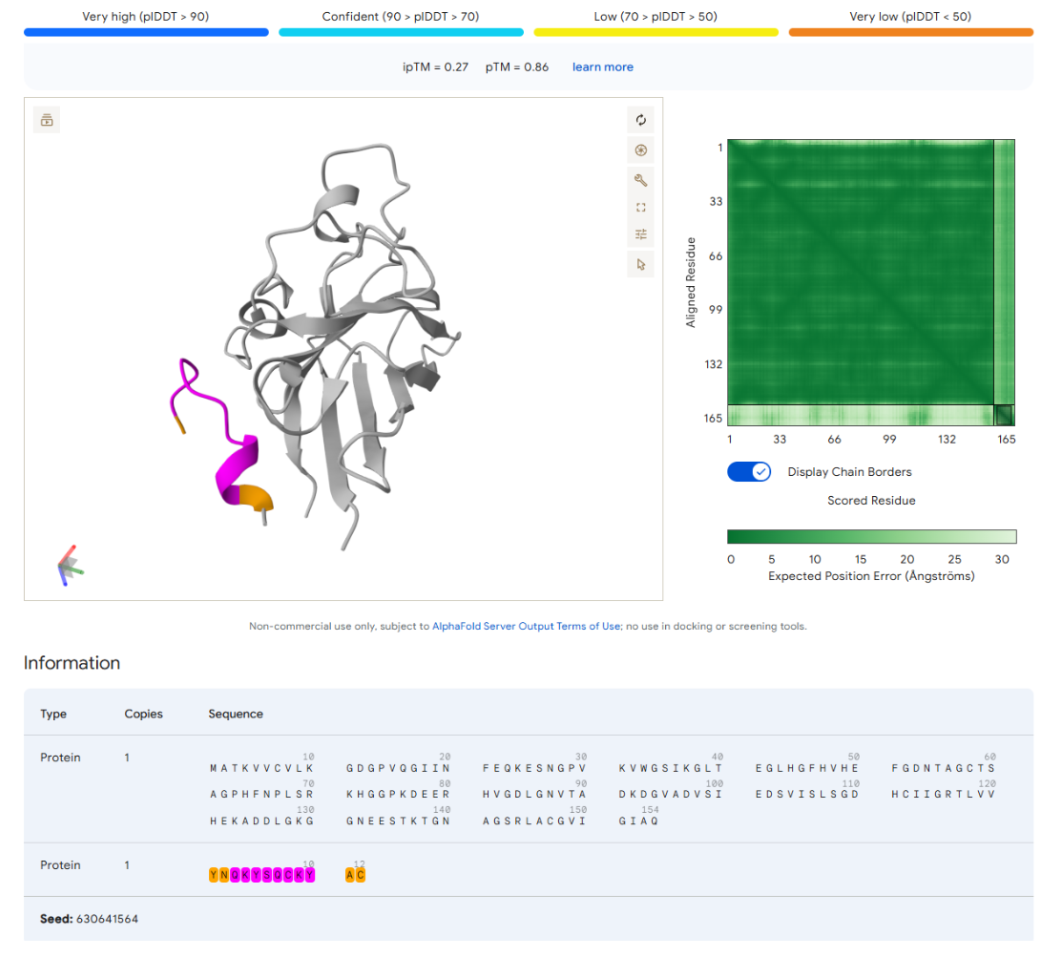Click sequence block 'AGPHFNPLSR'
Screen dimensions: 1041x955
pos(262,794)
